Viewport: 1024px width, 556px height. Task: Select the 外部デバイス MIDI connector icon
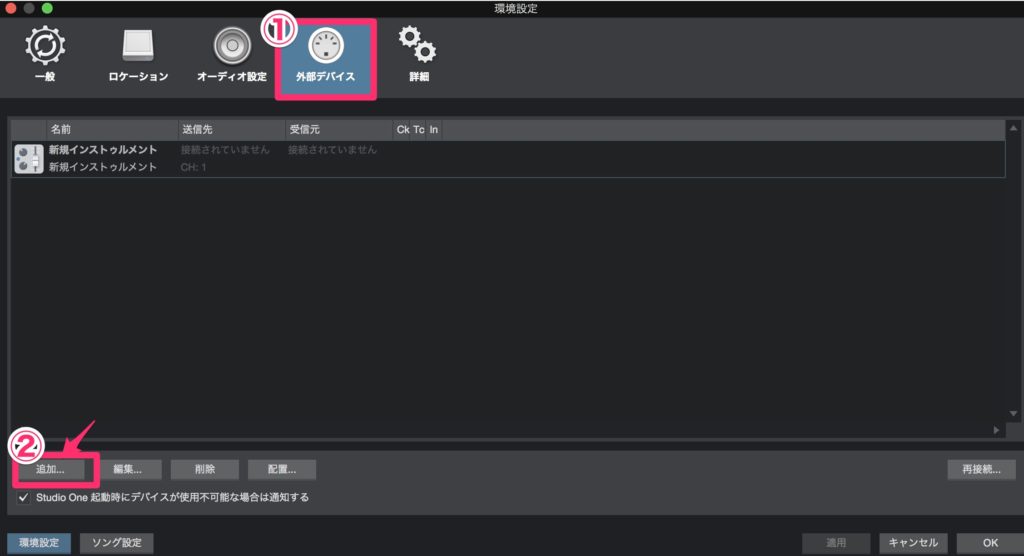[325, 47]
